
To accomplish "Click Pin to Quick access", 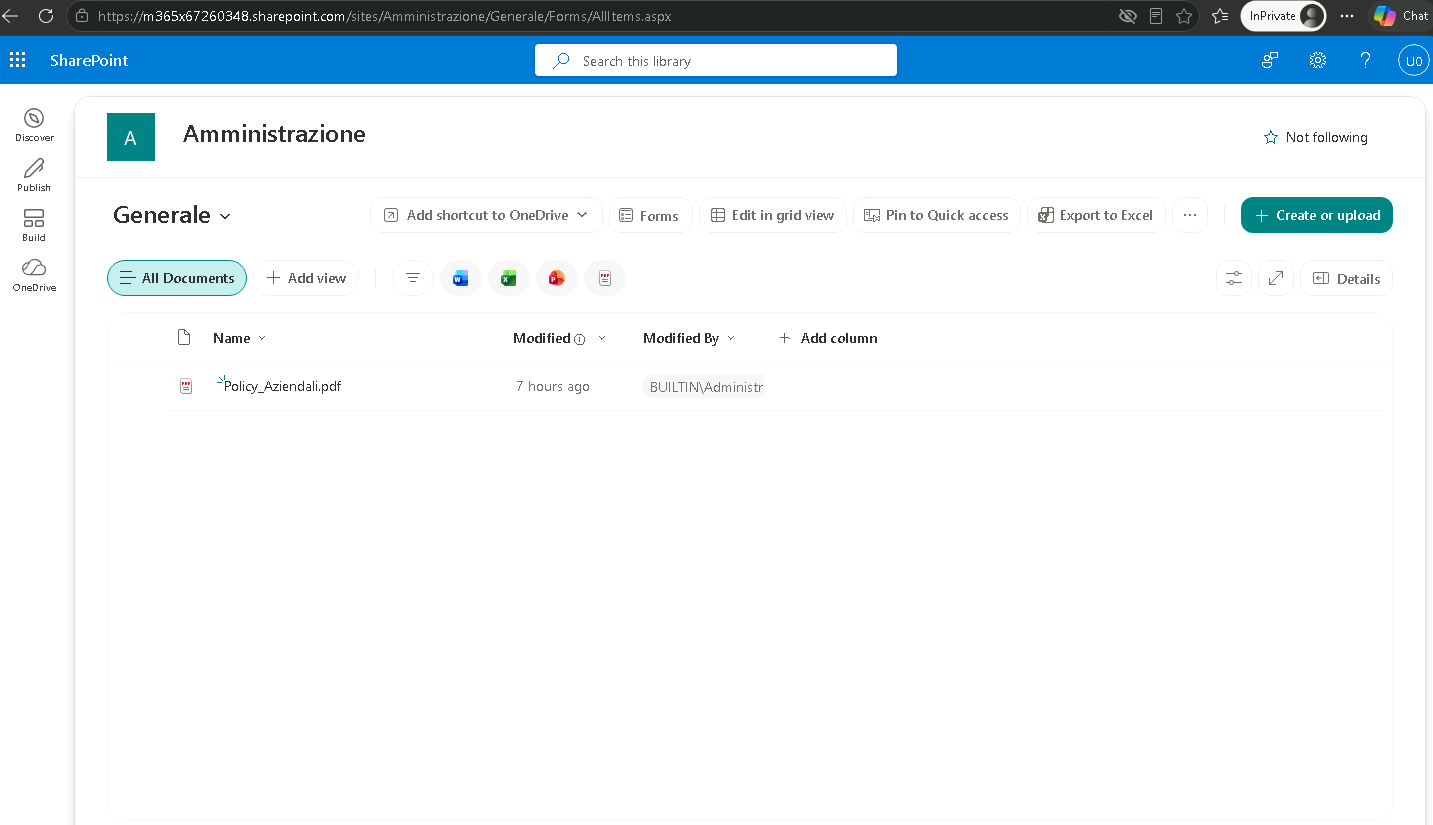I will coord(937,215).
